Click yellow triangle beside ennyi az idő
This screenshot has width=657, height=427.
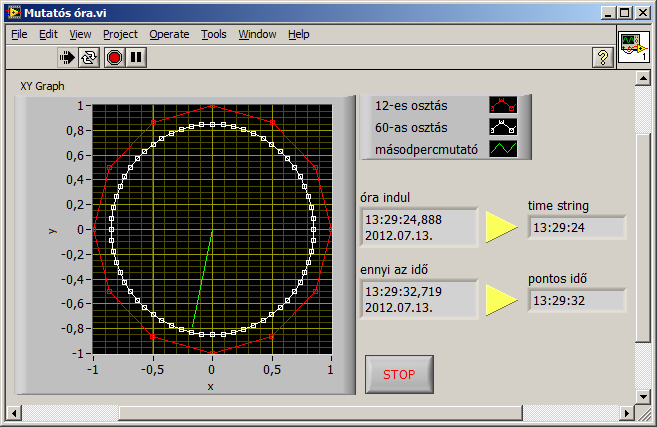(501, 300)
